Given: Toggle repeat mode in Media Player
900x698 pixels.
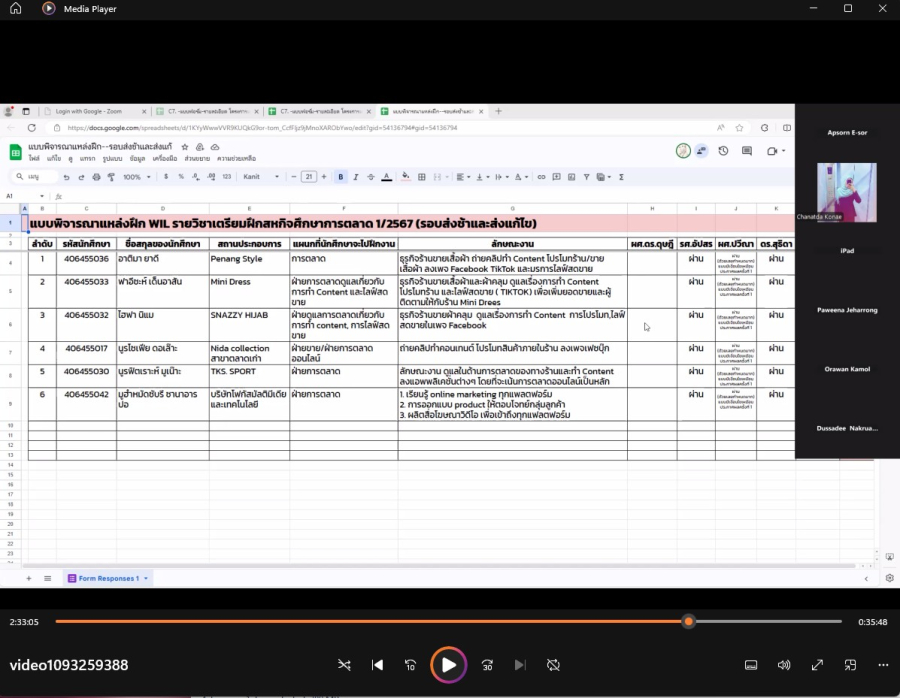Looking at the screenshot, I should 553,665.
